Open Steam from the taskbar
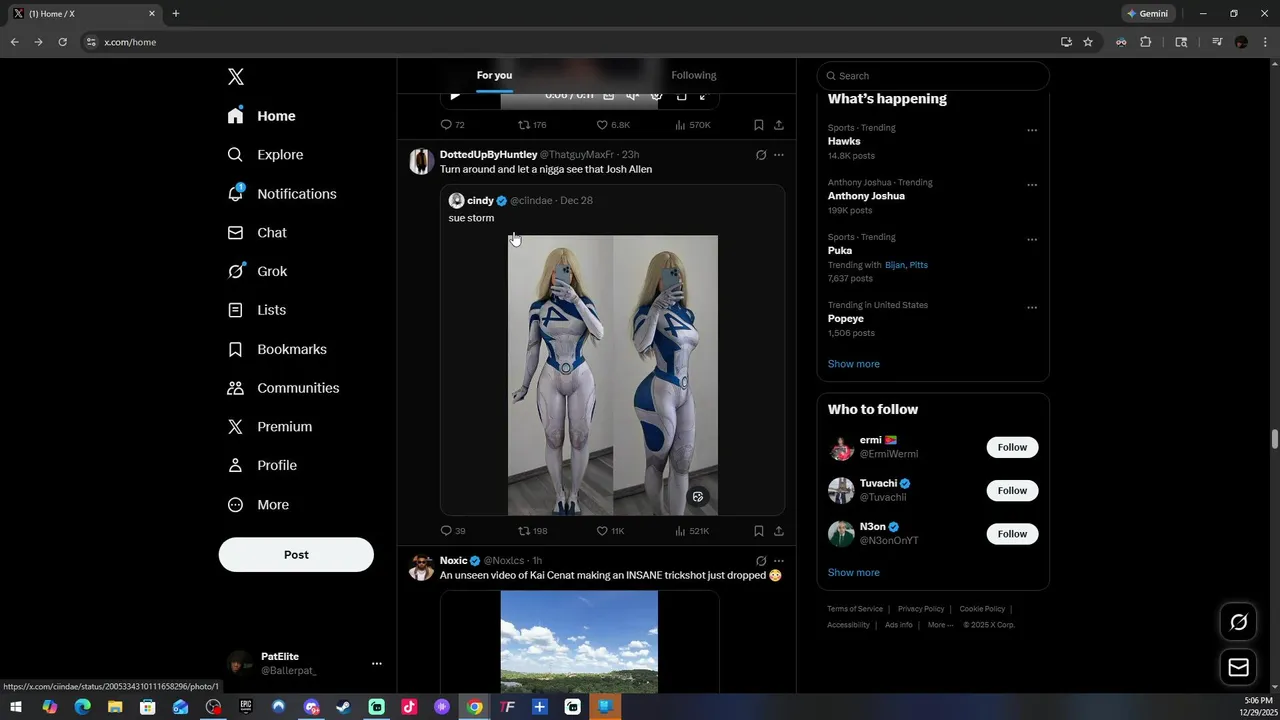This screenshot has width=1280, height=720. pyautogui.click(x=343, y=707)
